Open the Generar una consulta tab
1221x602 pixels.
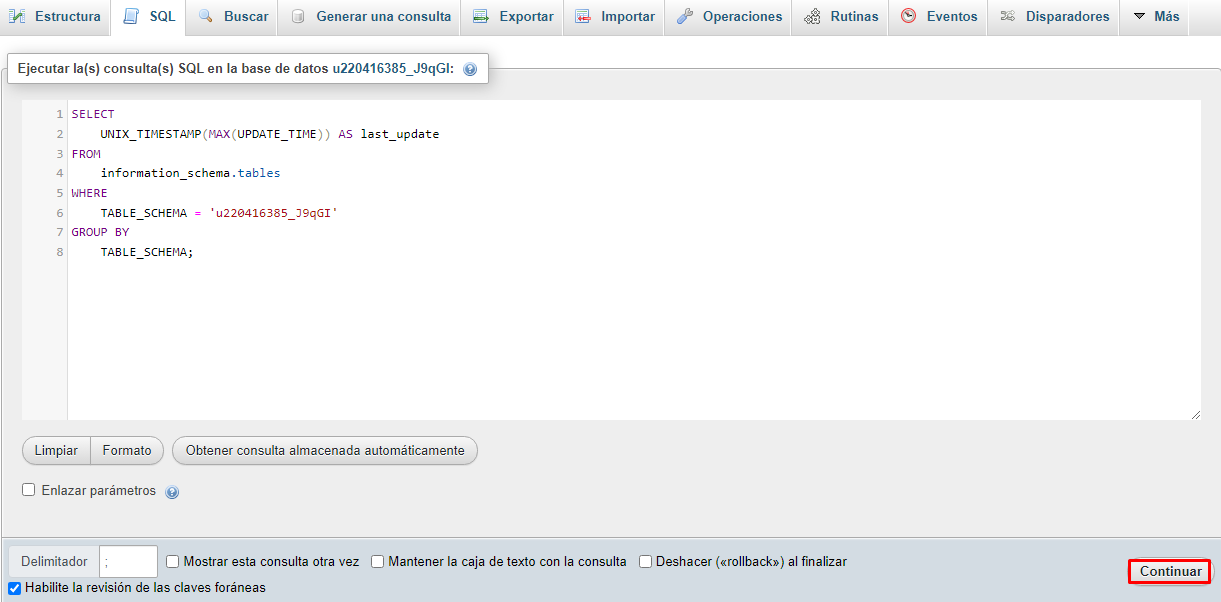[371, 17]
